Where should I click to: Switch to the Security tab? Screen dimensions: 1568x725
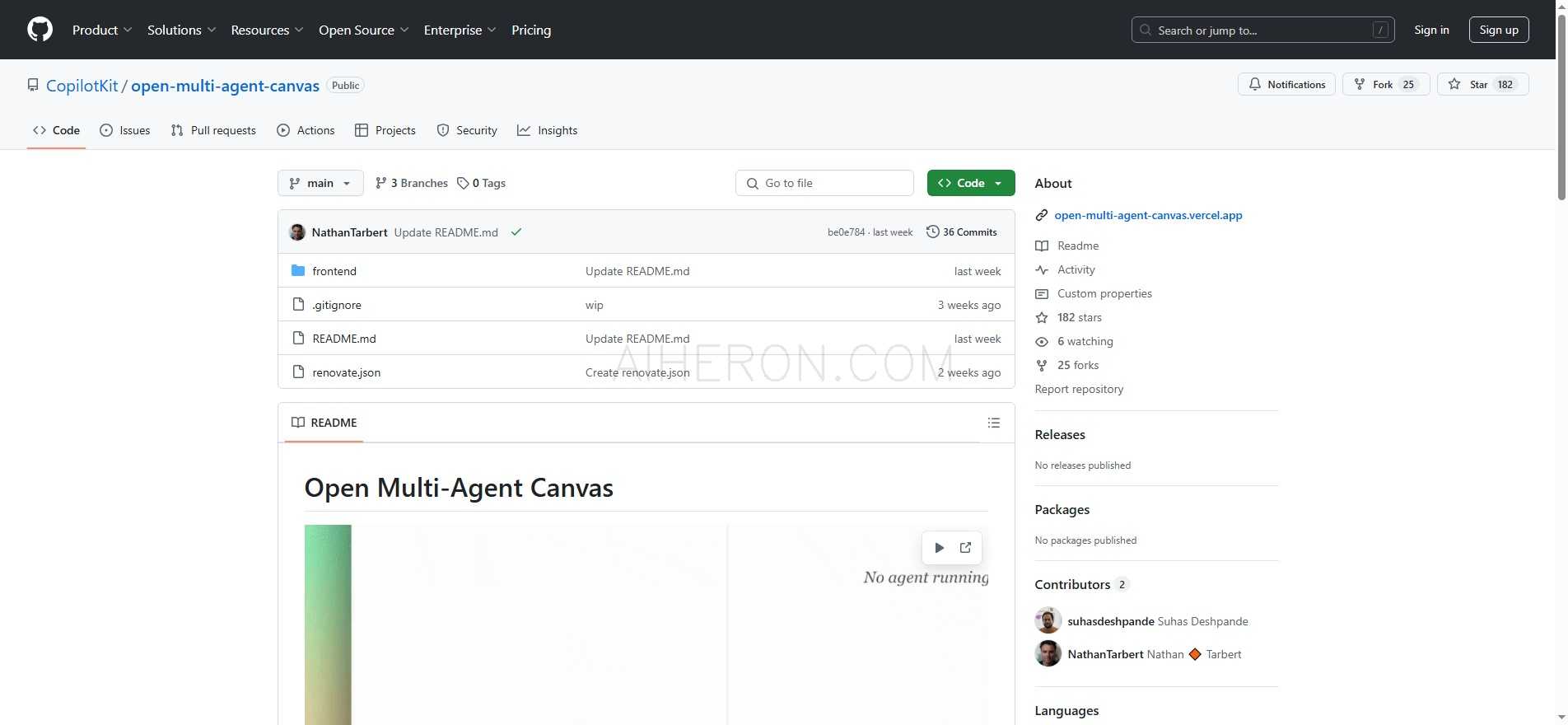click(467, 130)
